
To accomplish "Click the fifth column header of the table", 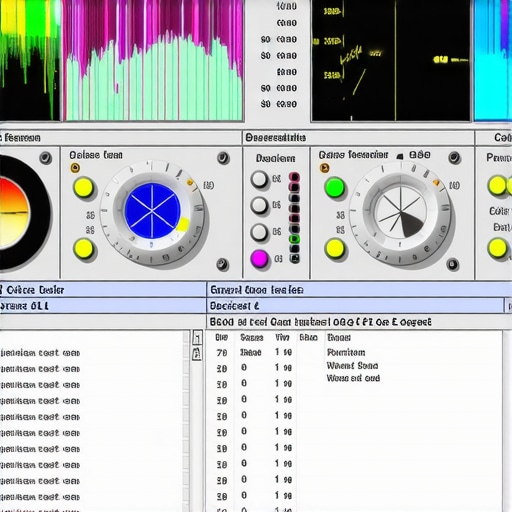I will tap(339, 338).
